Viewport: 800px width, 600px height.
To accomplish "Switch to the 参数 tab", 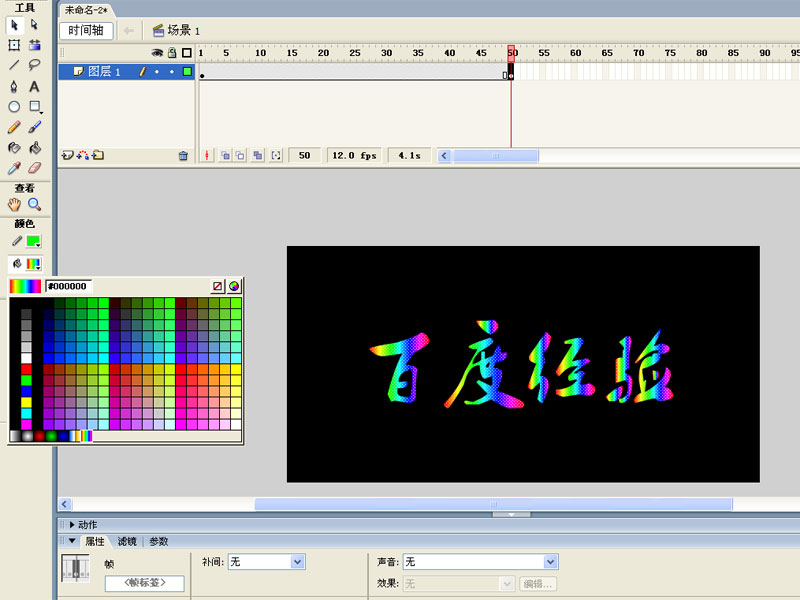I will click(159, 541).
